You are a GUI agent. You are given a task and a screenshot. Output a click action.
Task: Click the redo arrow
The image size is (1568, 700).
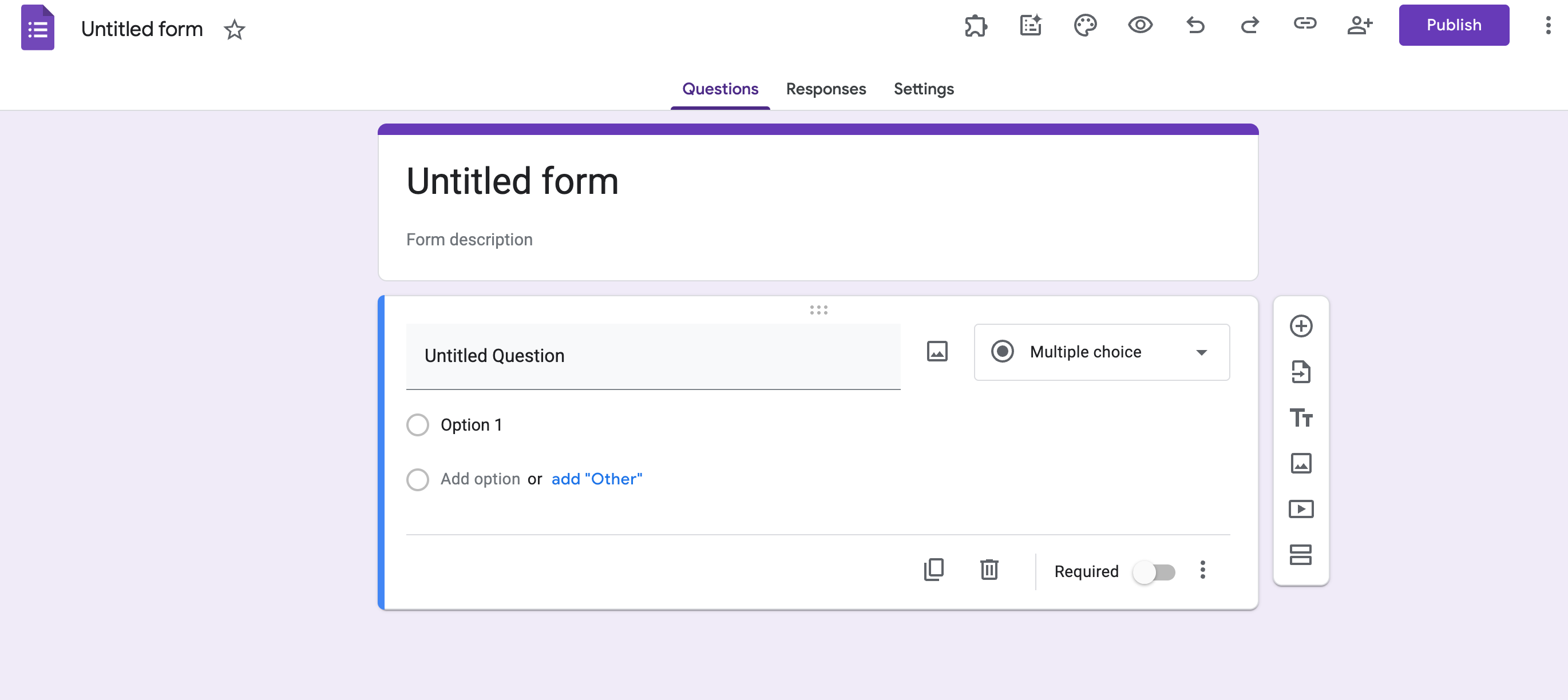point(1250,26)
